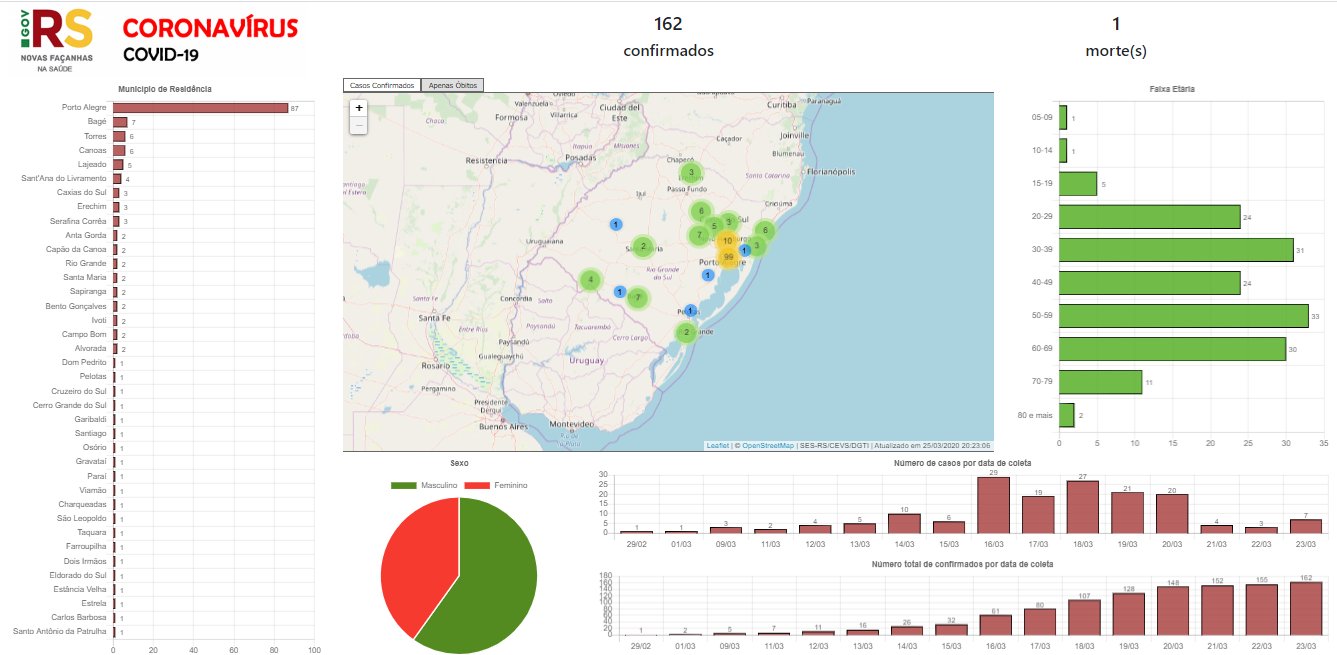
Task: Click the Bagé municipality bar
Action: click(x=120, y=122)
